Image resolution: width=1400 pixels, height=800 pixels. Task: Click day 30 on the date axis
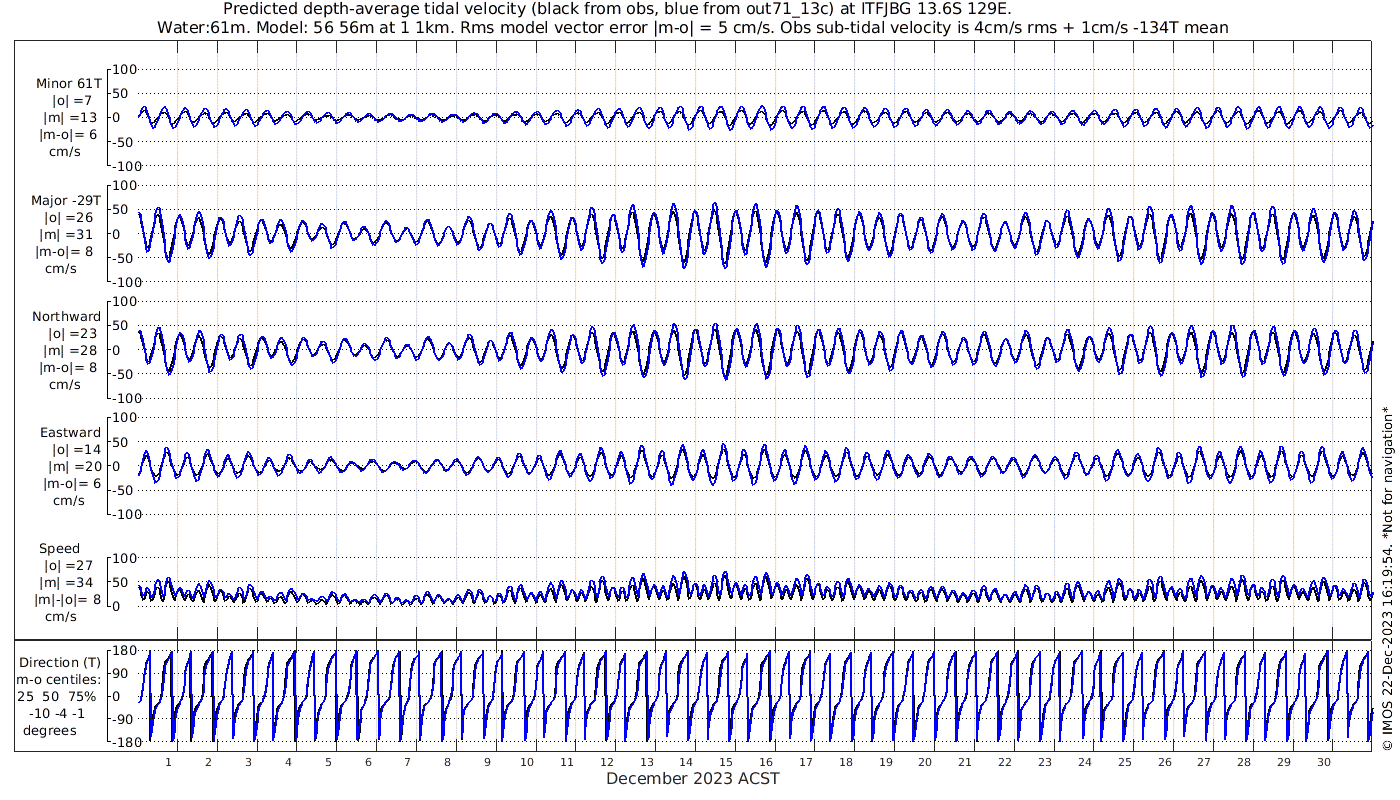coord(1323,762)
